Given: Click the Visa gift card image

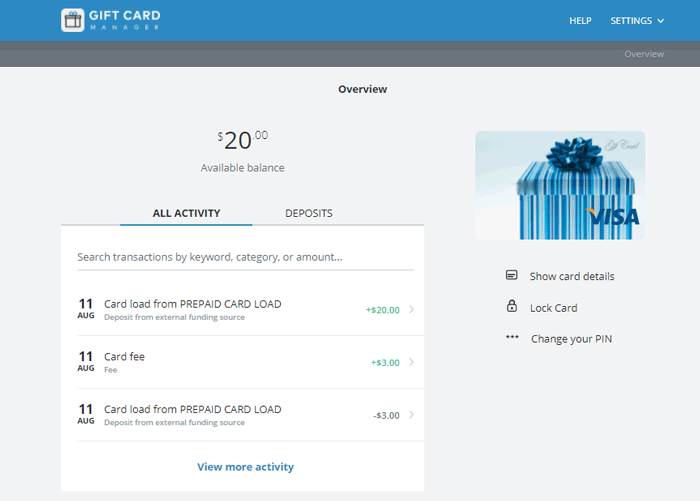Looking at the screenshot, I should (560, 185).
